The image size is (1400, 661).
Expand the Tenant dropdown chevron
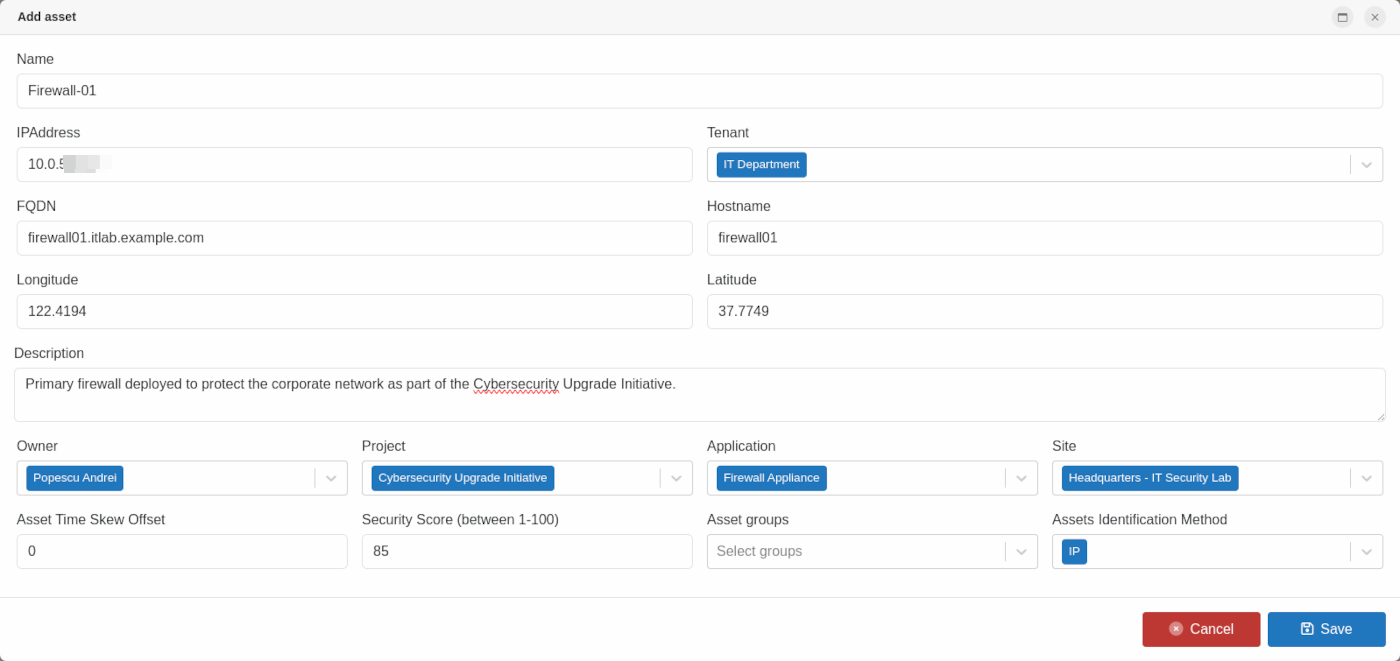(1366, 165)
